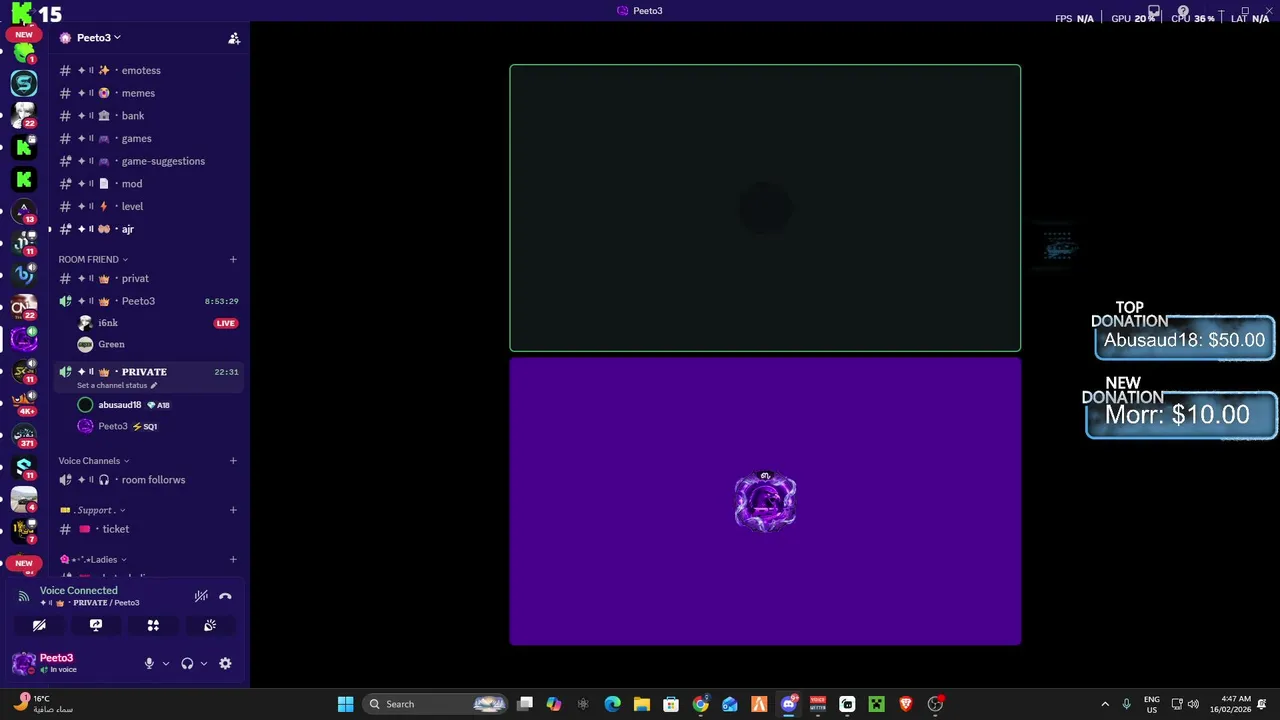Open Microsoft Edge from taskbar
The width and height of the screenshot is (1280, 720).
tap(612, 704)
